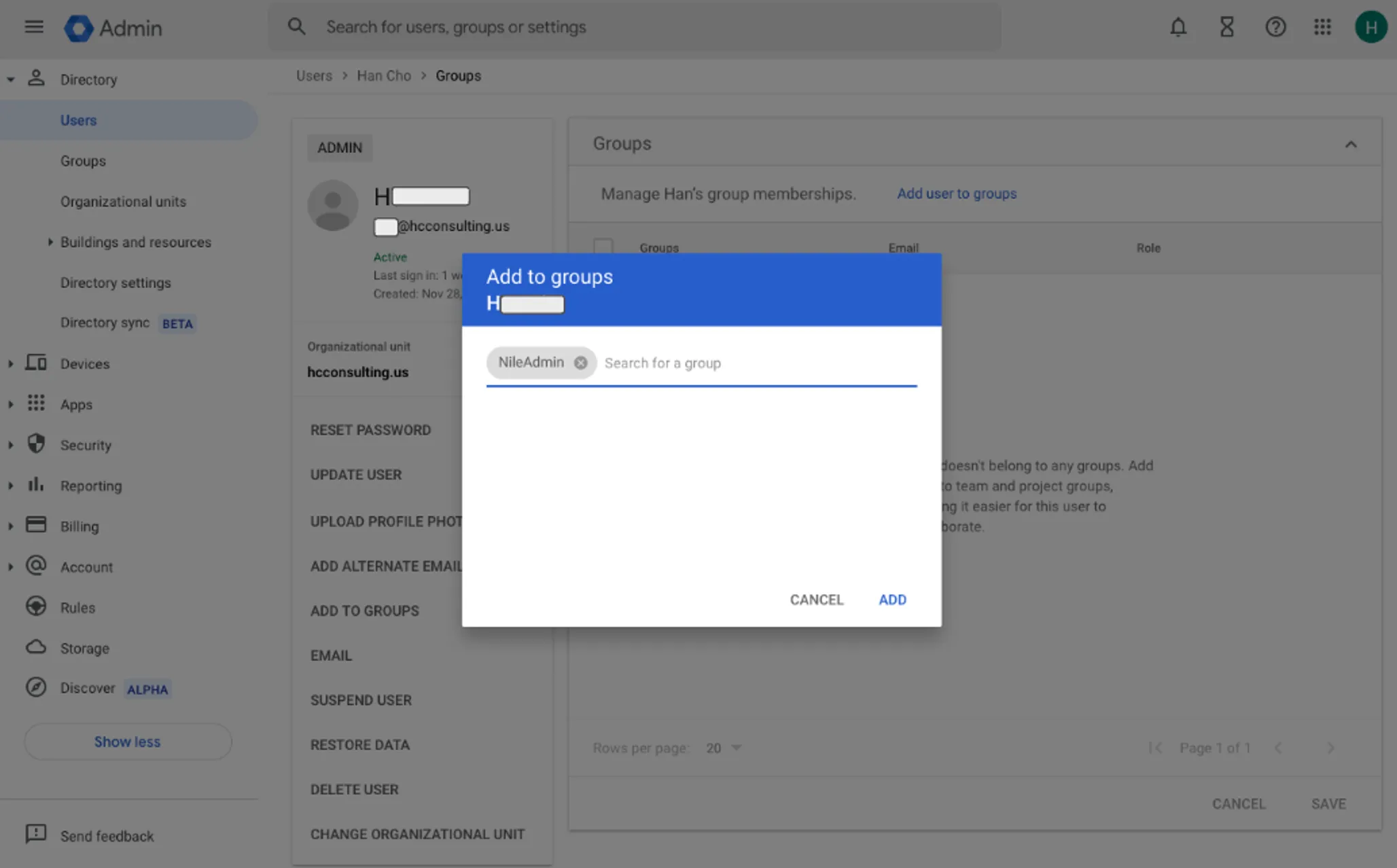The image size is (1397, 868).
Task: Open the main hamburger menu
Action: (34, 27)
